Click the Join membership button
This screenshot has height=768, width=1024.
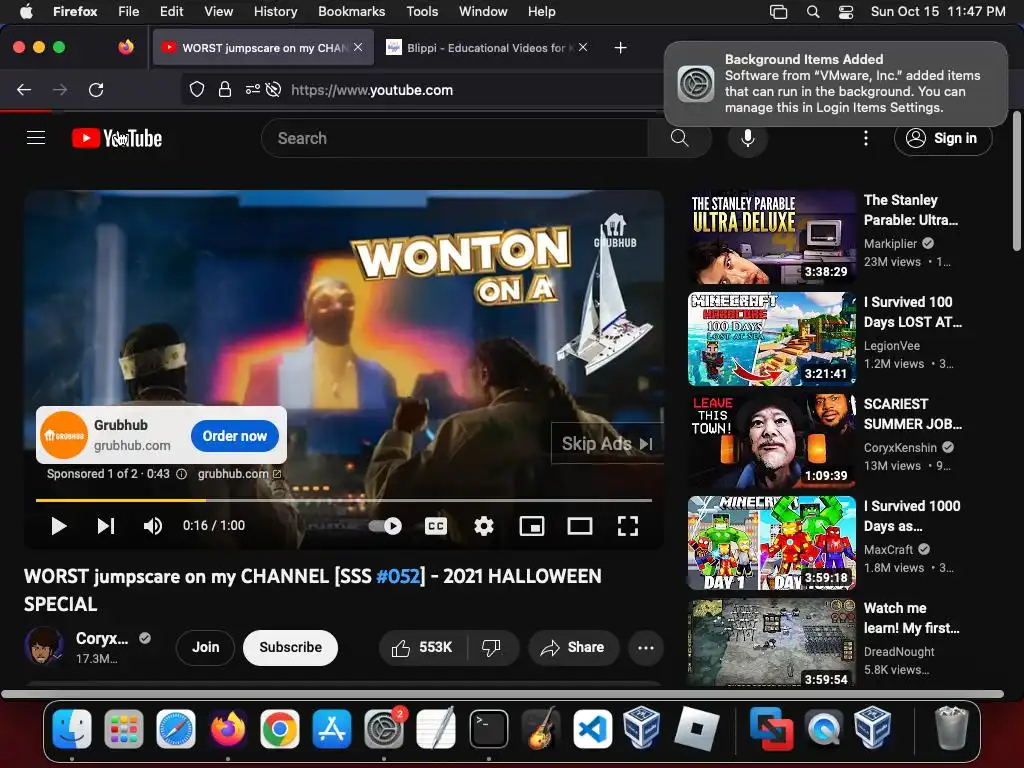tap(205, 647)
